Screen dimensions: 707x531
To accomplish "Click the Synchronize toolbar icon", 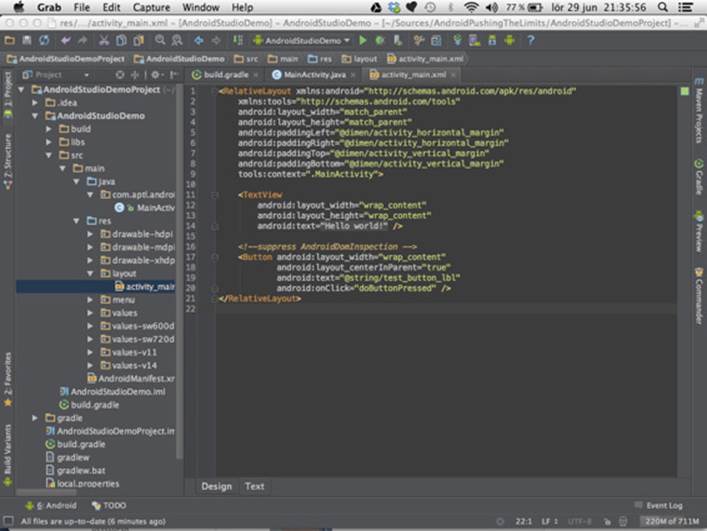I will (x=44, y=41).
